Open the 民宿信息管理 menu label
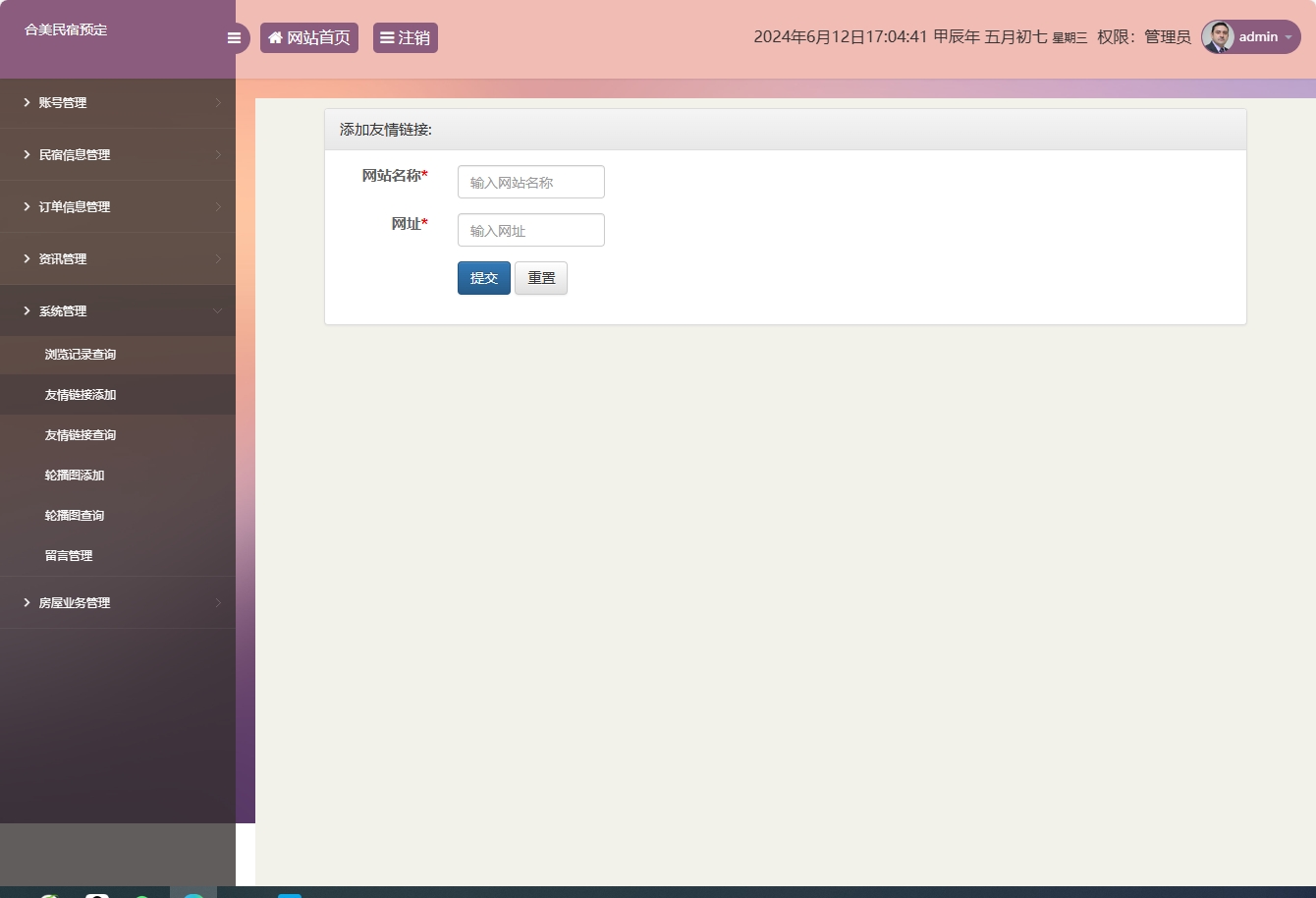Image resolution: width=1316 pixels, height=898 pixels. 75,154
